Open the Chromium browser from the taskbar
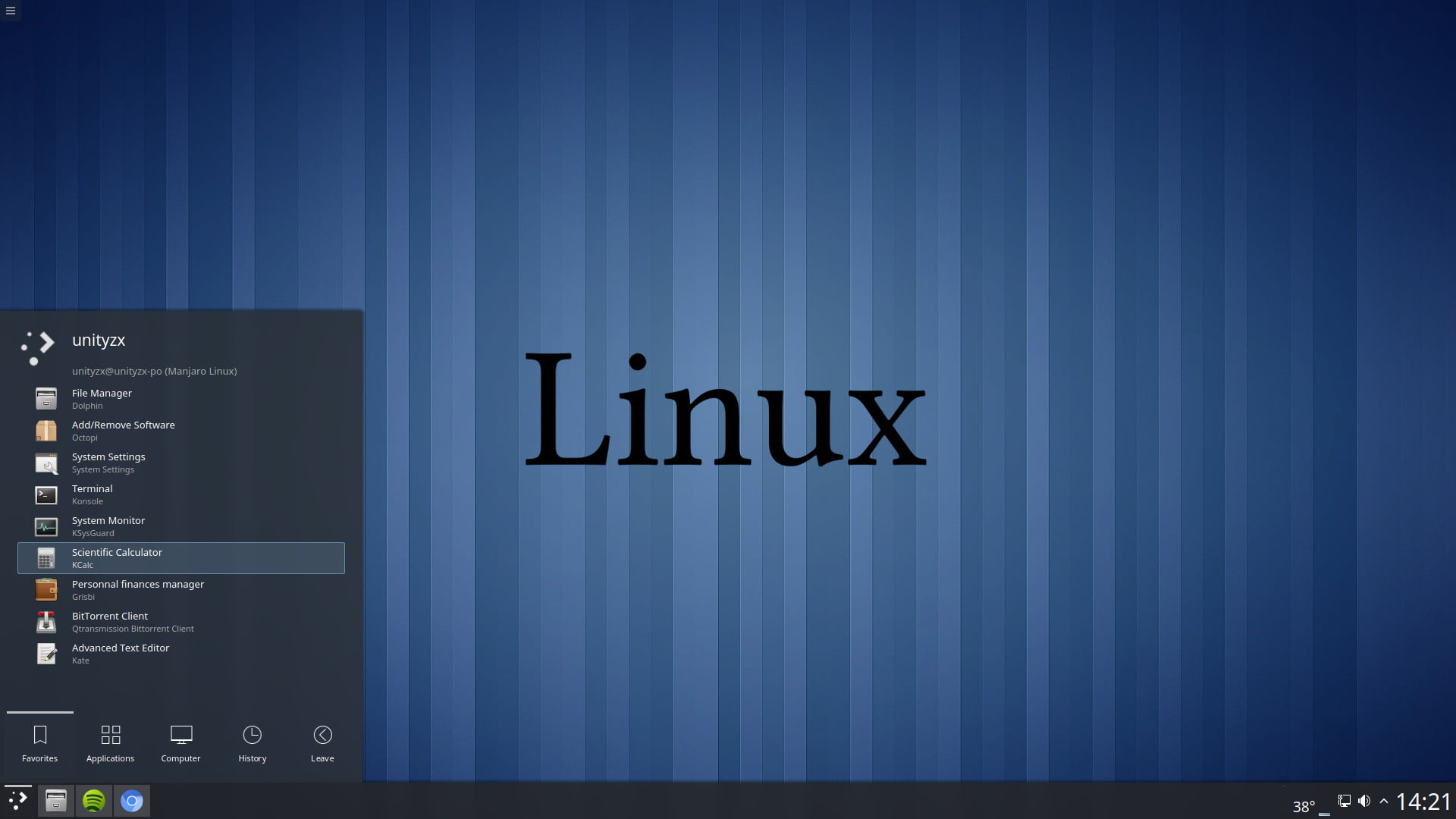 [x=132, y=801]
